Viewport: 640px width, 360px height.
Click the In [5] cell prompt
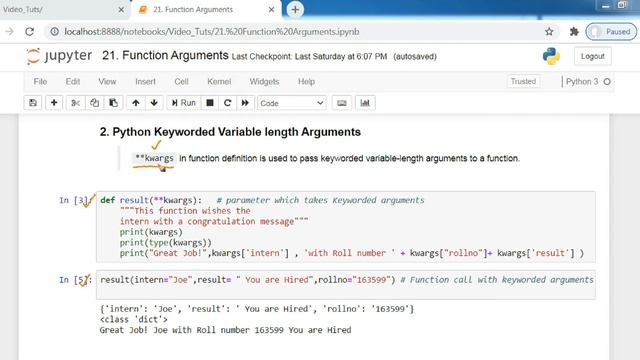[x=76, y=280]
